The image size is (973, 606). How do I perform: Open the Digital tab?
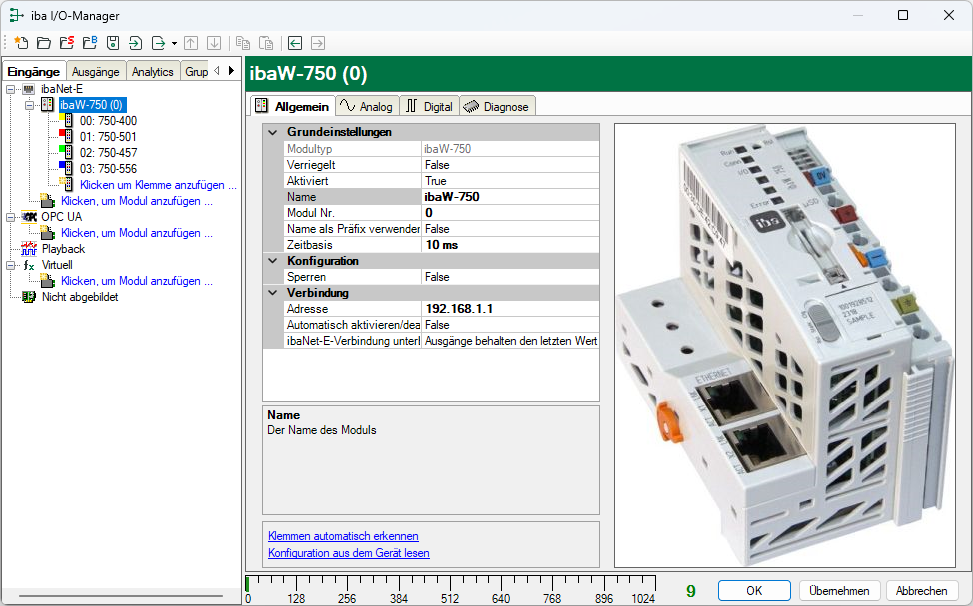pos(429,106)
